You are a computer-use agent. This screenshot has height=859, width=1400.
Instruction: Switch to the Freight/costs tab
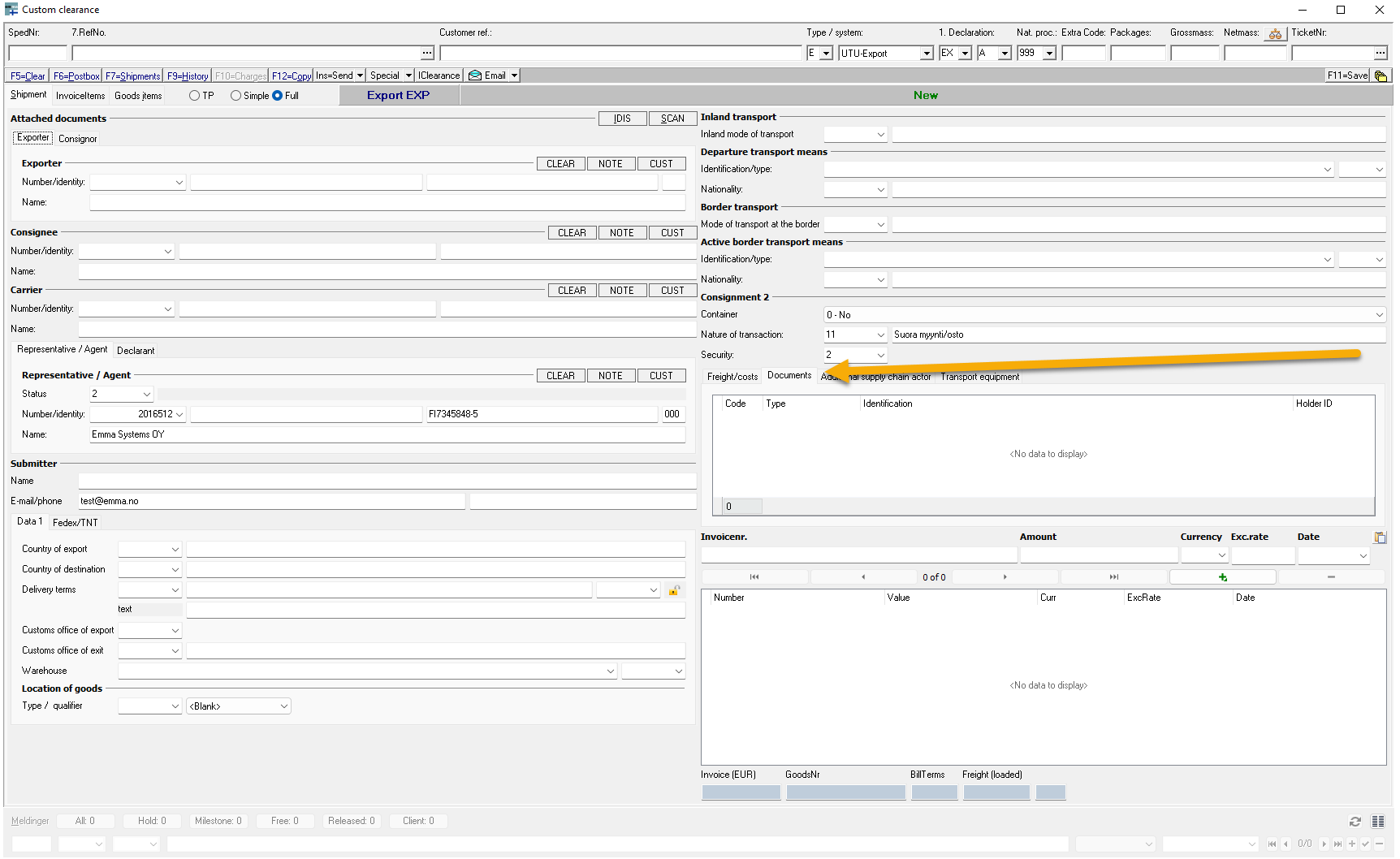click(732, 377)
